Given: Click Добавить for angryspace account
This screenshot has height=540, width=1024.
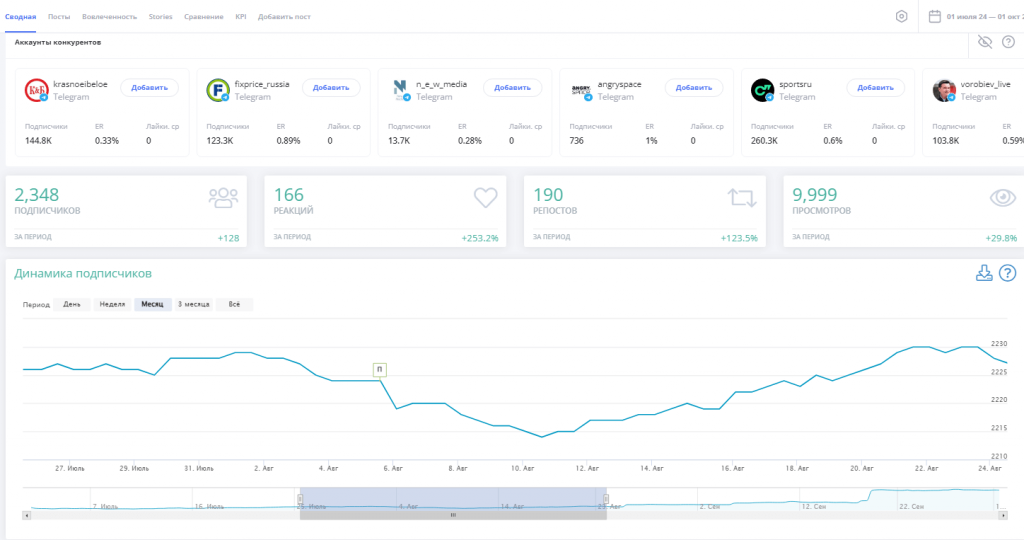Looking at the screenshot, I should (x=693, y=88).
